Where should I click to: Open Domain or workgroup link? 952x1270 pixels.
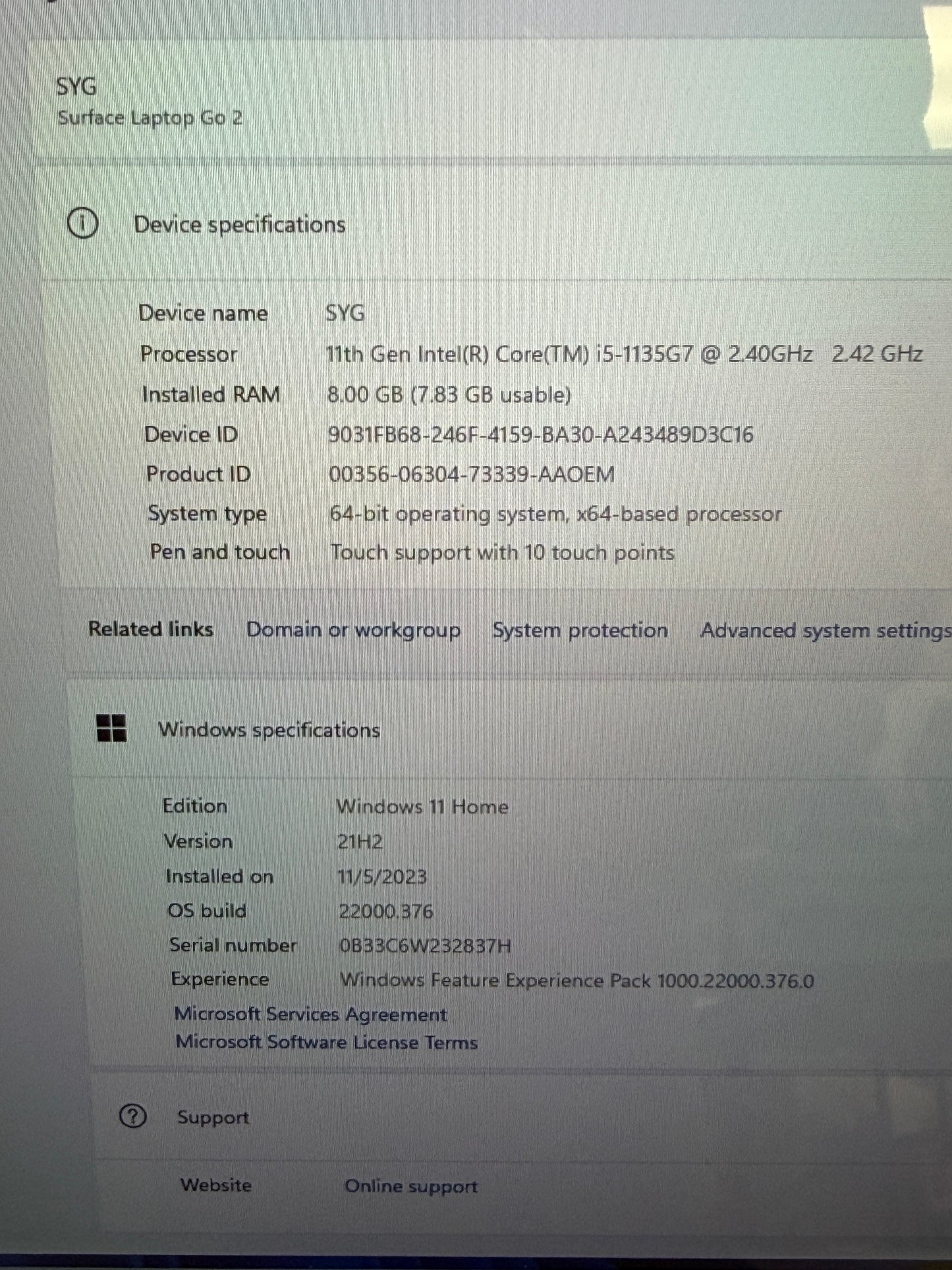coord(353,630)
